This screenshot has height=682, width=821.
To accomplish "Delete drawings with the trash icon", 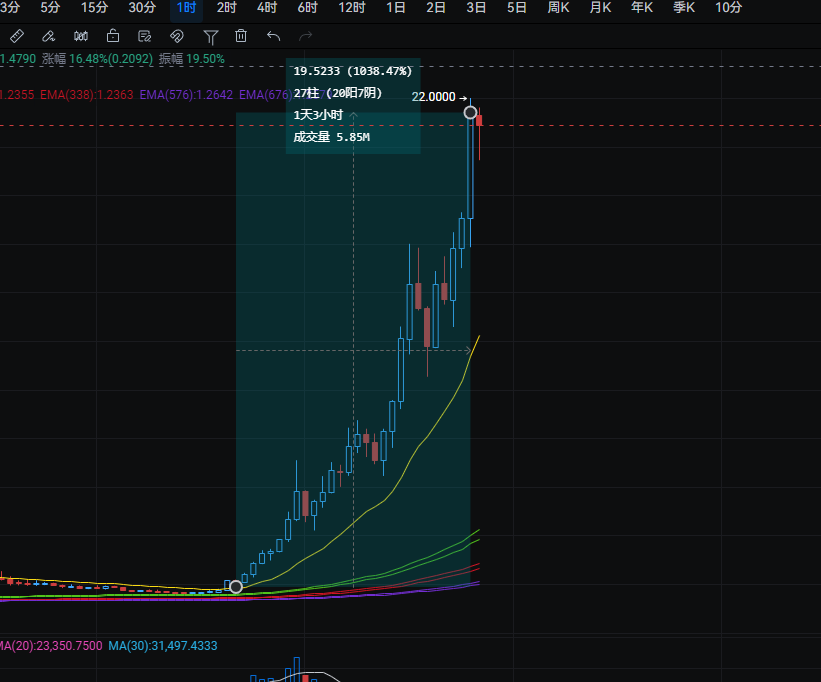I will click(x=241, y=36).
